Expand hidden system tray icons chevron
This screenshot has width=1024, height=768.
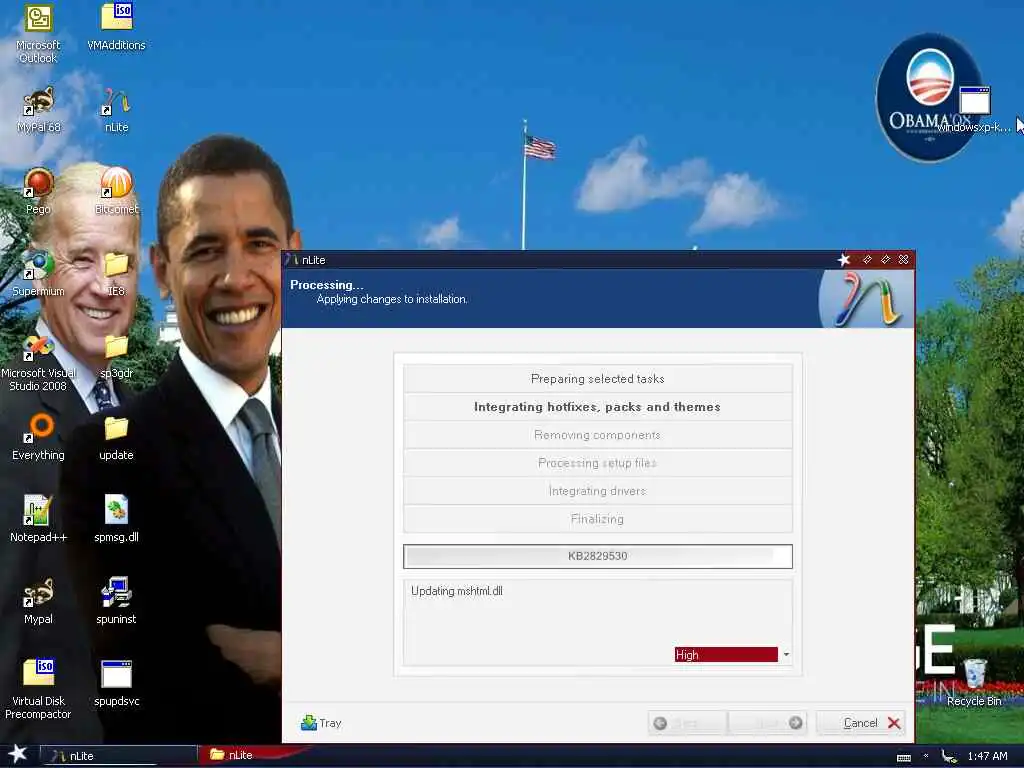(925, 756)
